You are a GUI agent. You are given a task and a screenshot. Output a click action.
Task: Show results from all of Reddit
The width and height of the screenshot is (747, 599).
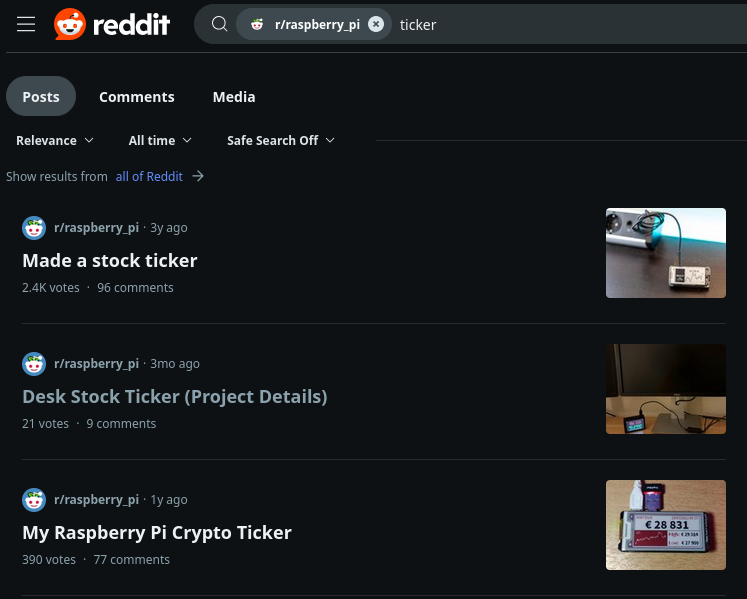pyautogui.click(x=149, y=177)
